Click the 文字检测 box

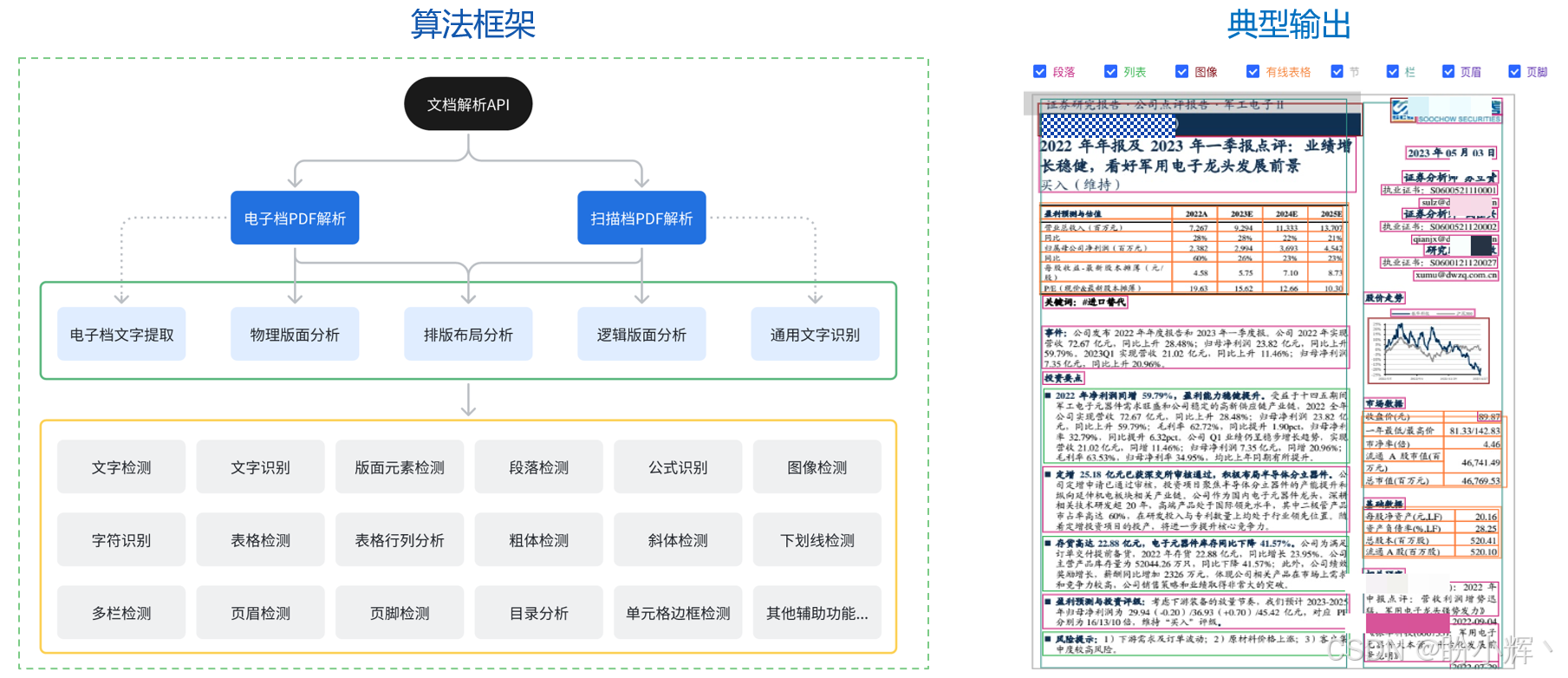pyautogui.click(x=121, y=466)
